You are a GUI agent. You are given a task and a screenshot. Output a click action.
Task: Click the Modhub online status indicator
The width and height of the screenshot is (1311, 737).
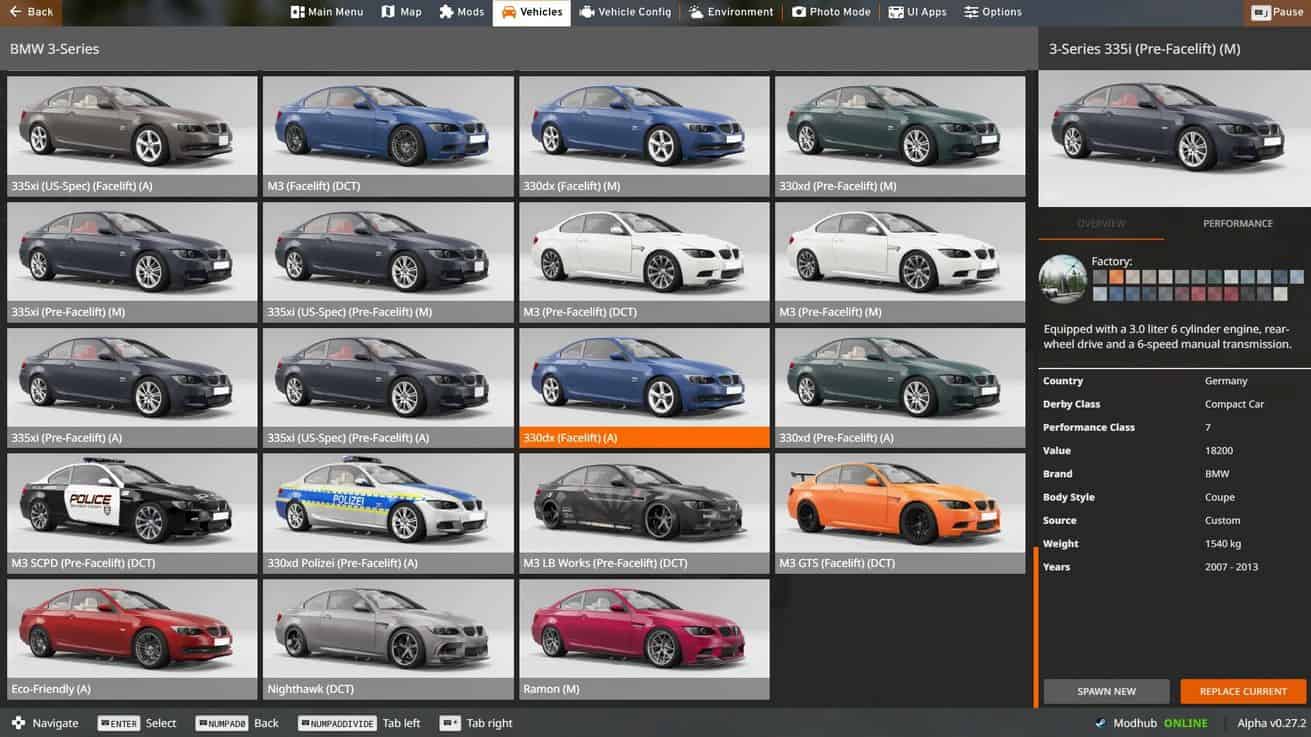coord(1185,723)
